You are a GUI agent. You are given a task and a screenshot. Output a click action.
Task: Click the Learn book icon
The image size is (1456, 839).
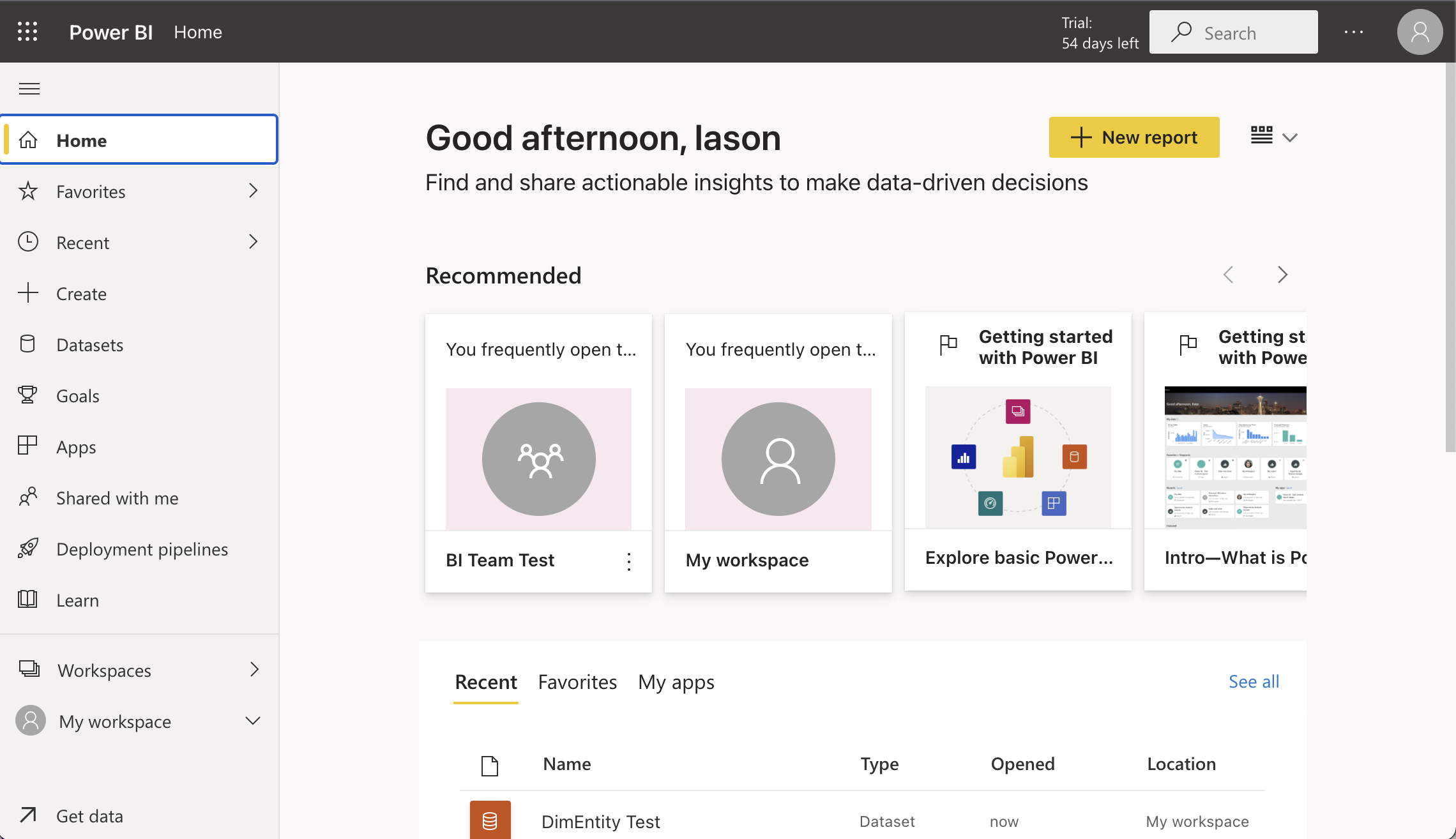pos(28,600)
